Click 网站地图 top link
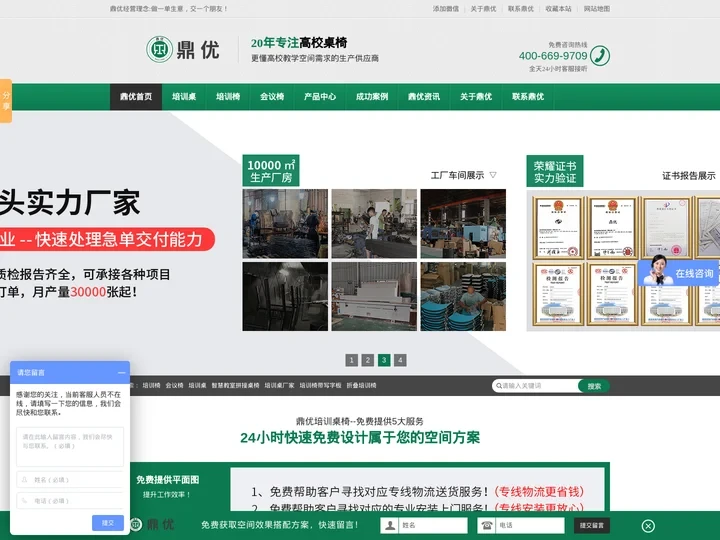The height and width of the screenshot is (540, 720). click(x=597, y=9)
